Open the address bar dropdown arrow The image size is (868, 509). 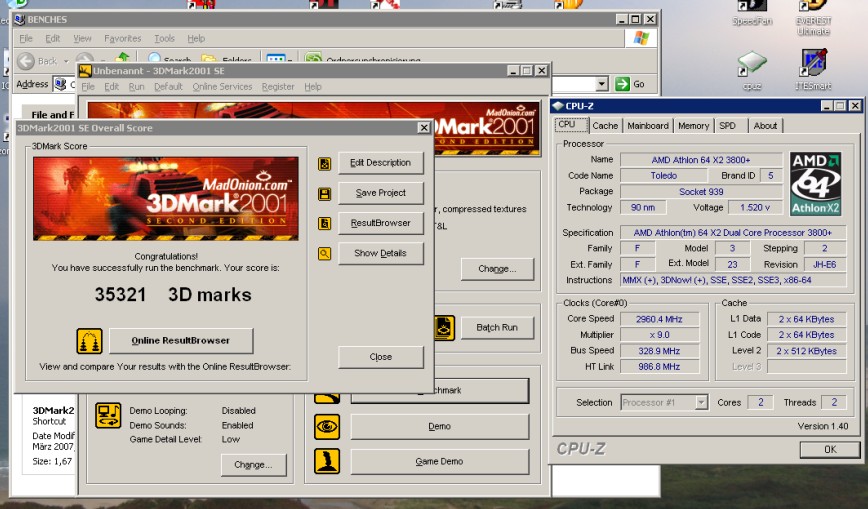602,84
